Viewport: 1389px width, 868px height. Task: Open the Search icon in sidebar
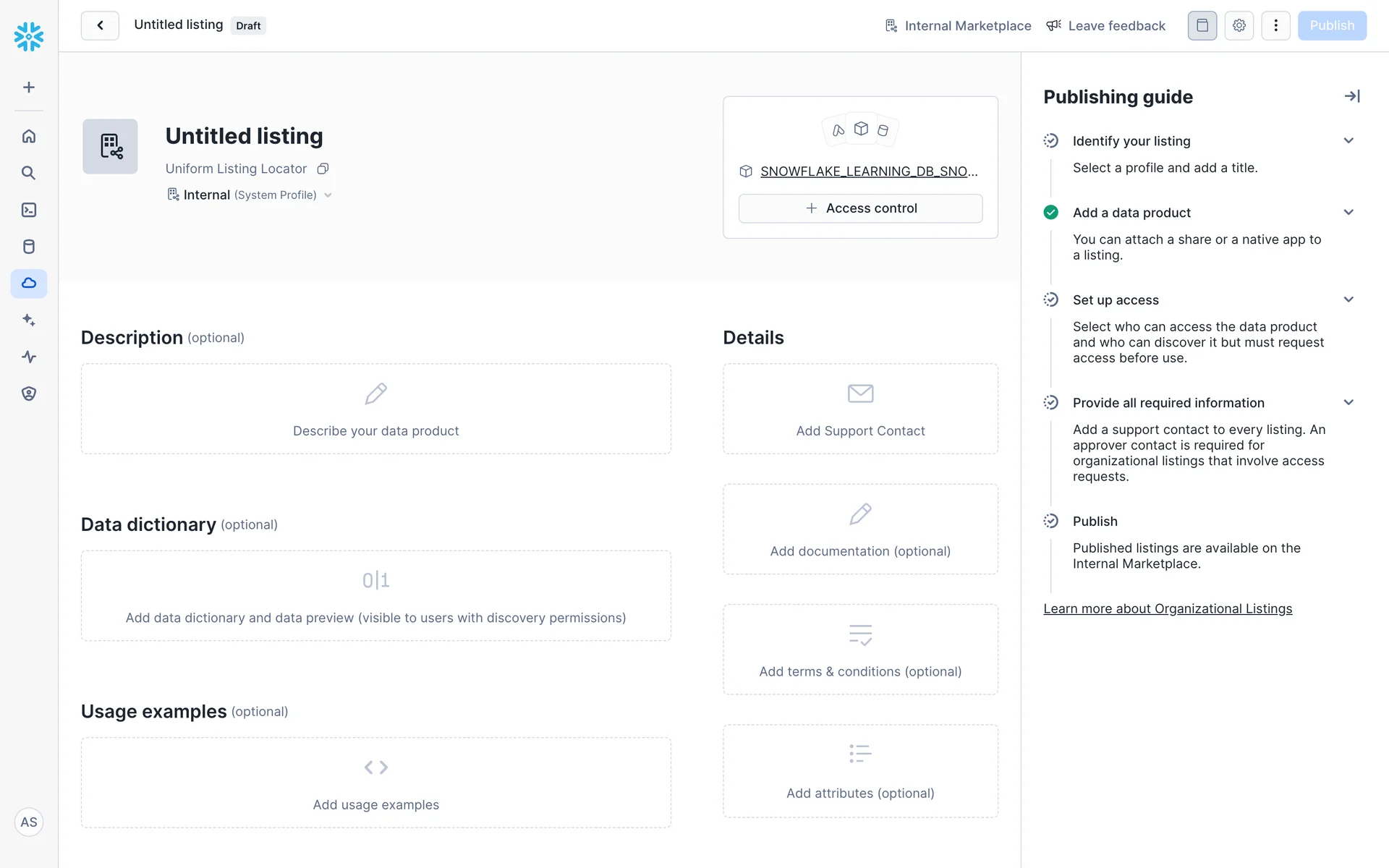point(29,173)
